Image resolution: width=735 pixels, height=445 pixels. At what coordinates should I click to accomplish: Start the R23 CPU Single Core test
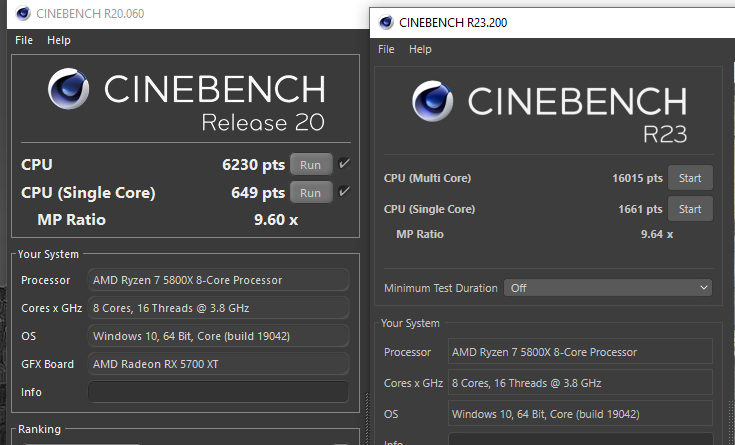pos(690,209)
